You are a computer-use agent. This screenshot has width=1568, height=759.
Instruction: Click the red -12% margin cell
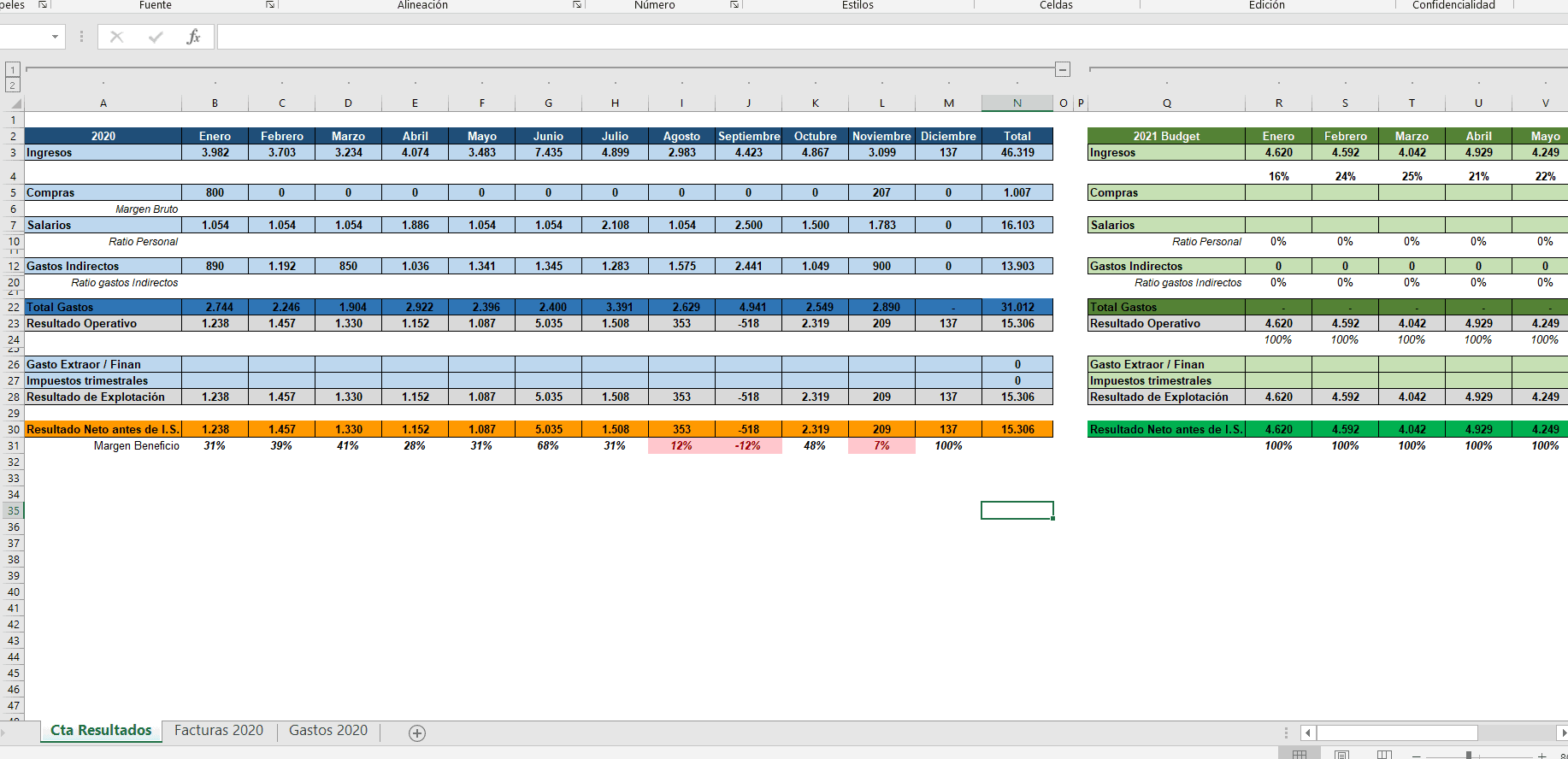pyautogui.click(x=748, y=445)
